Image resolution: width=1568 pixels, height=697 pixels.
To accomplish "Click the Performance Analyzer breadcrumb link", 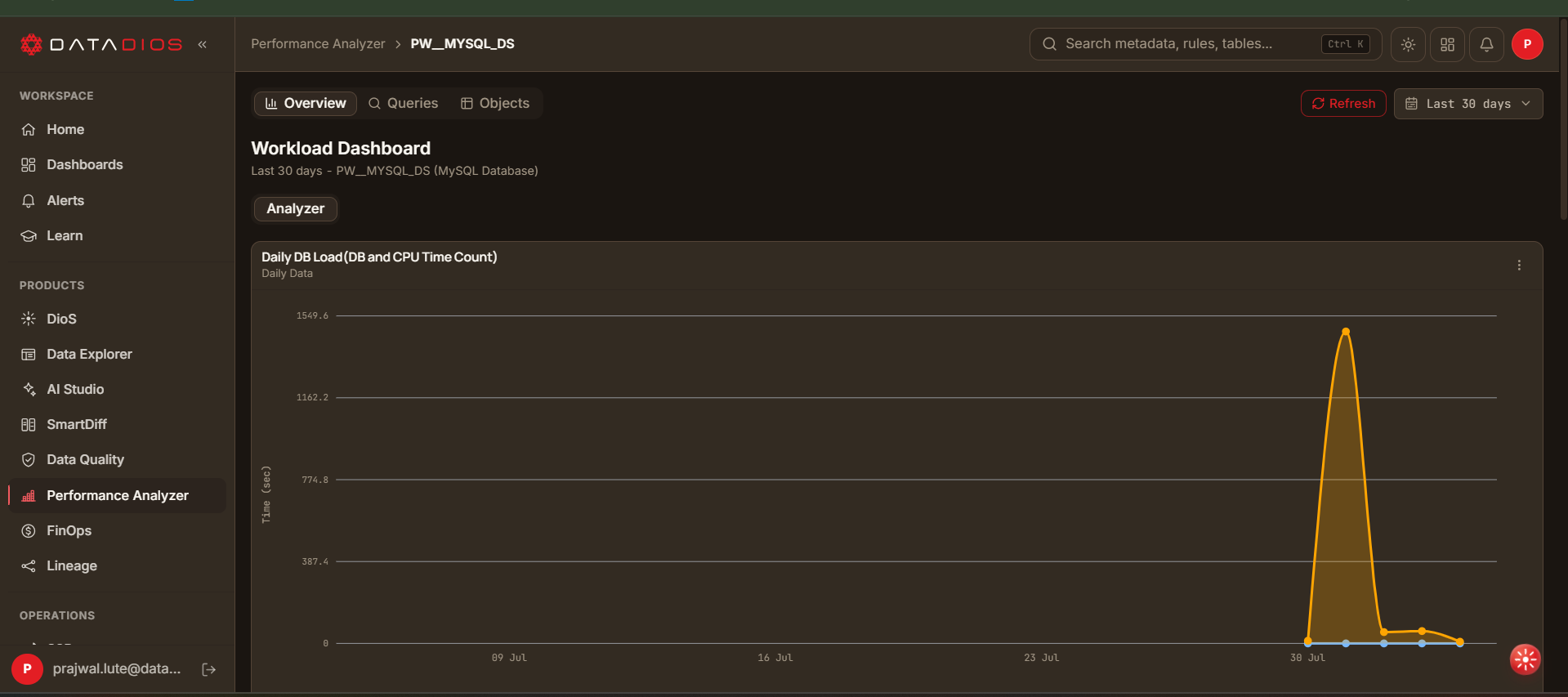I will 318,44.
